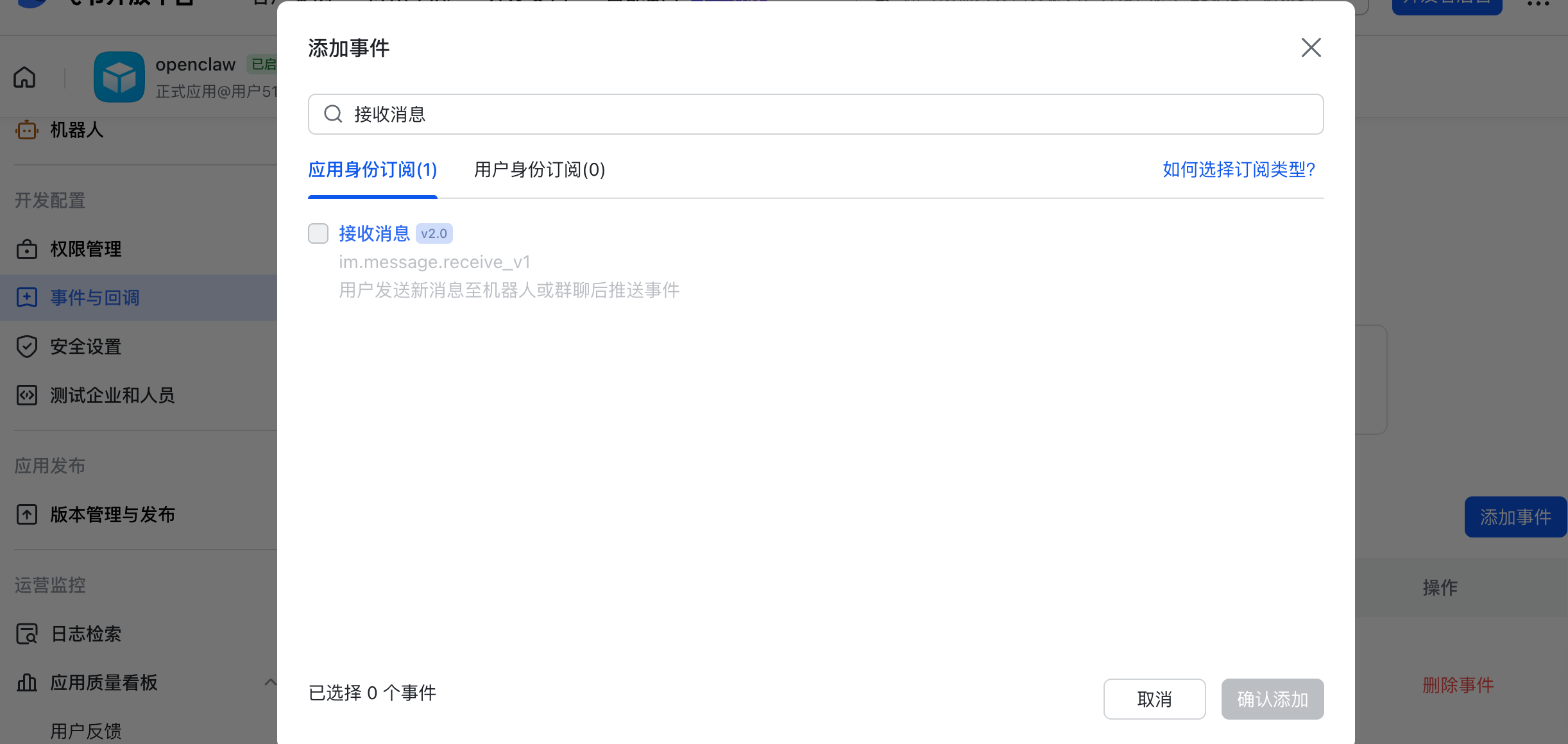The image size is (1568, 744).
Task: Click the 日志检索 search-log icon
Action: (x=26, y=634)
